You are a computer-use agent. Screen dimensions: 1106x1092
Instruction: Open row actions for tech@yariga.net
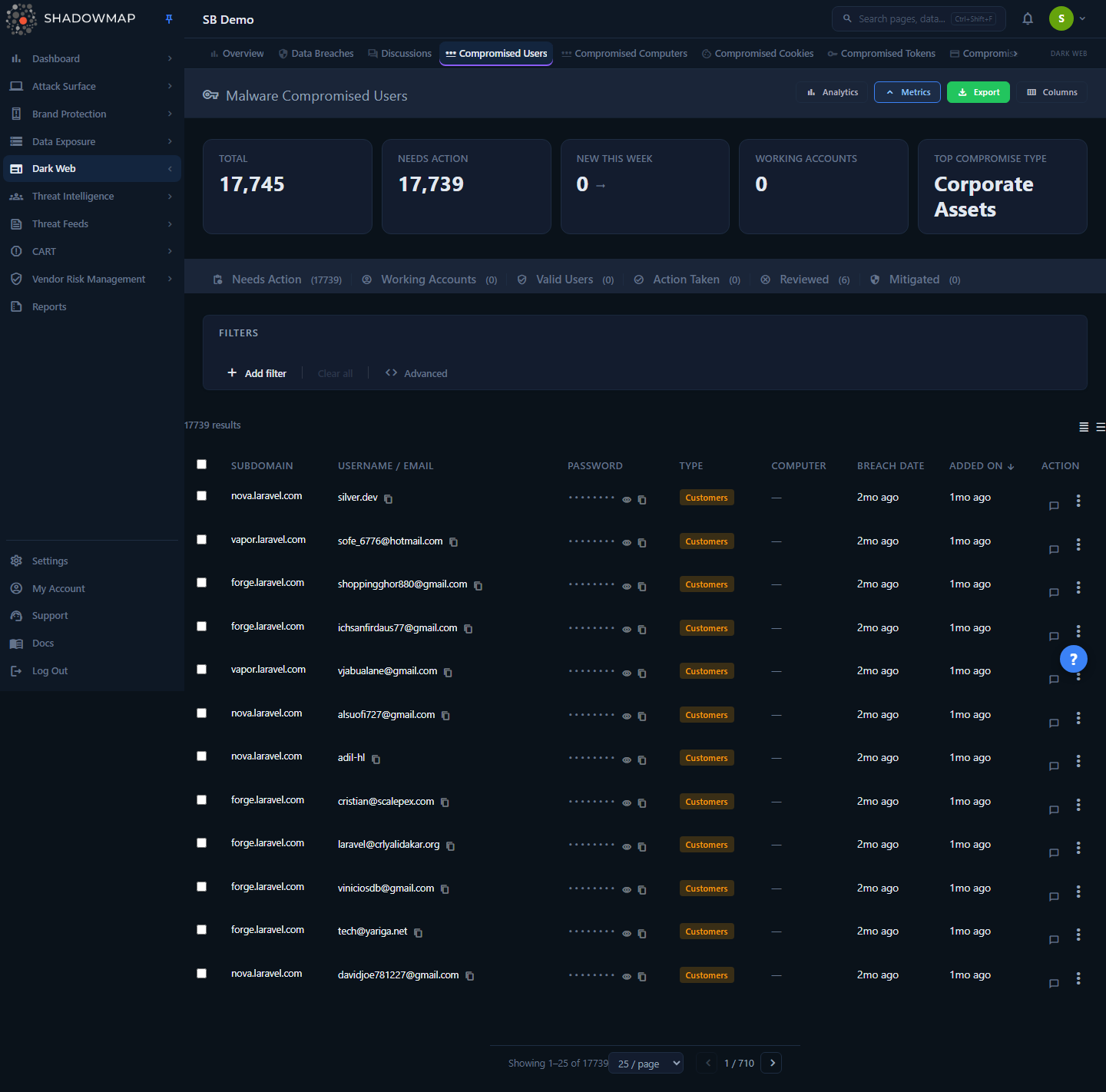(1078, 935)
